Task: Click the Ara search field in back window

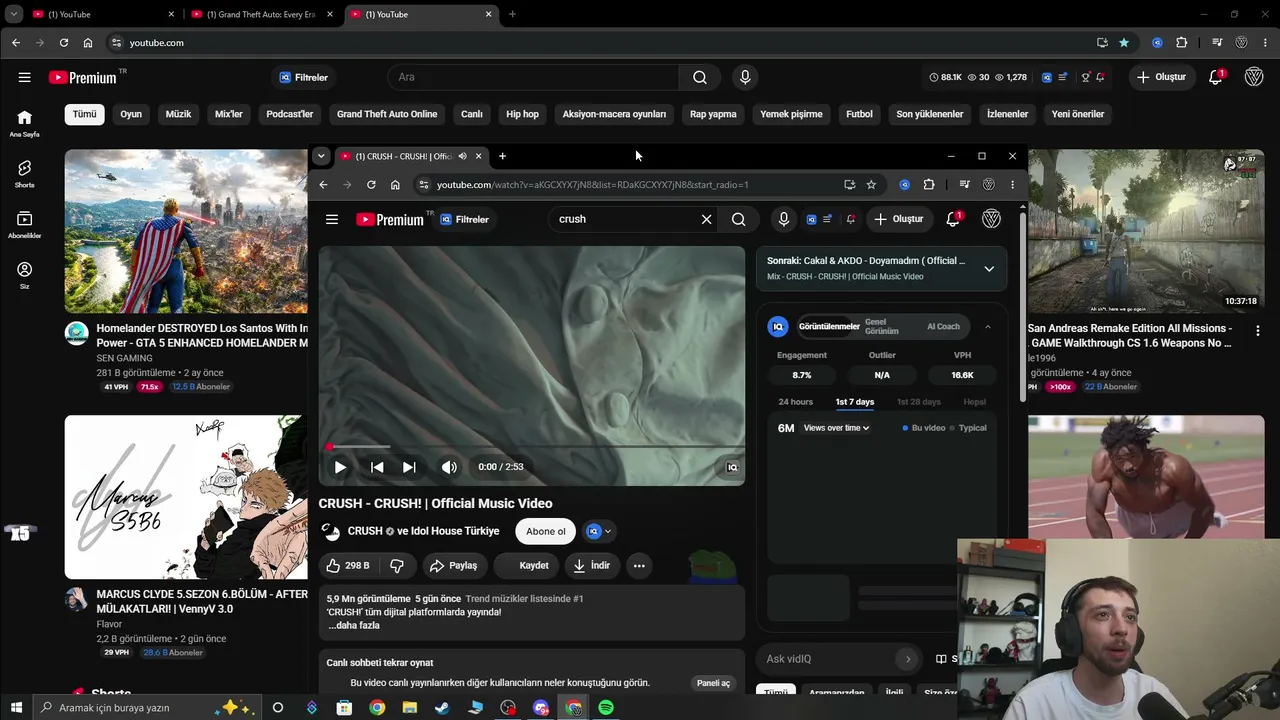Action: [534, 77]
